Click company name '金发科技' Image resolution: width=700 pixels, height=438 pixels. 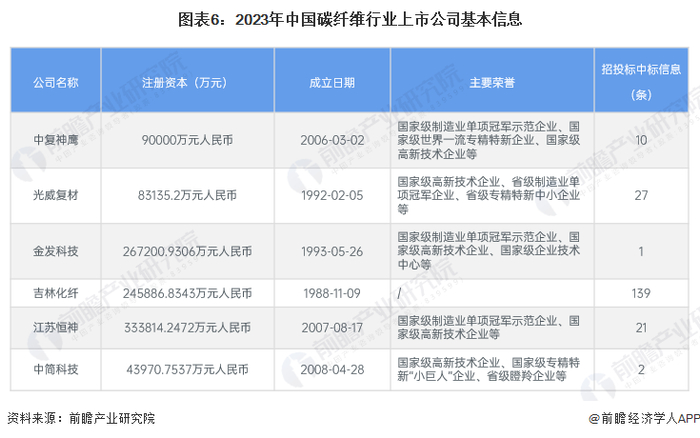56,251
